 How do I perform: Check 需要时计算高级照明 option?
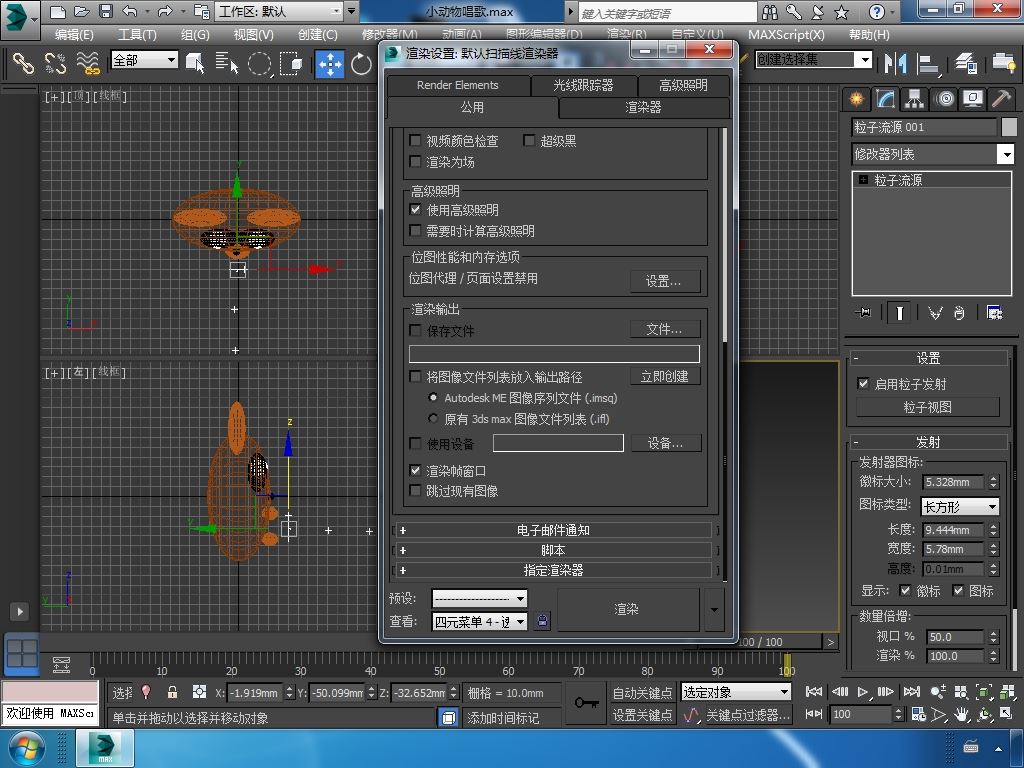(x=415, y=231)
